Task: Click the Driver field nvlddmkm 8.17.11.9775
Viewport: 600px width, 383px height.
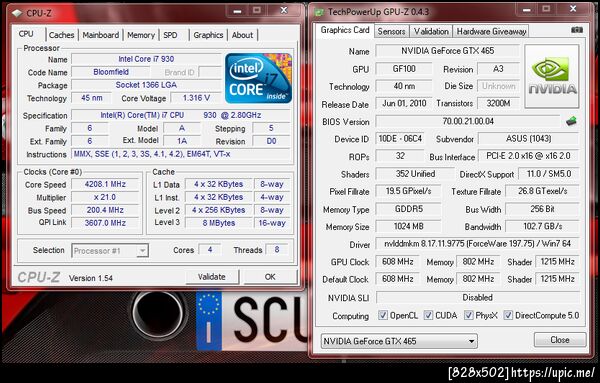Action: click(x=477, y=243)
